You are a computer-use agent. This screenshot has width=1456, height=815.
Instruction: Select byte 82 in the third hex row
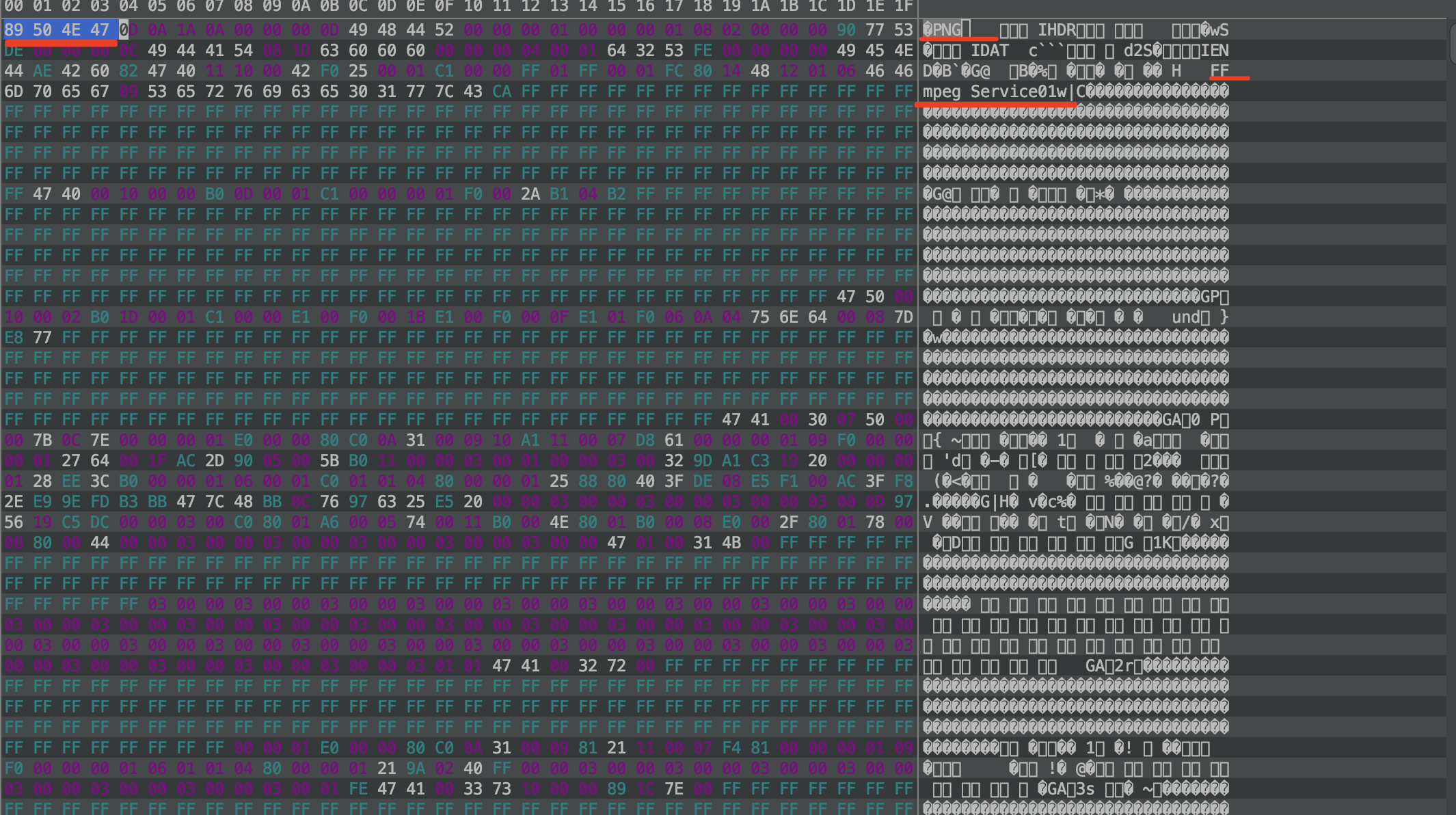click(x=129, y=71)
